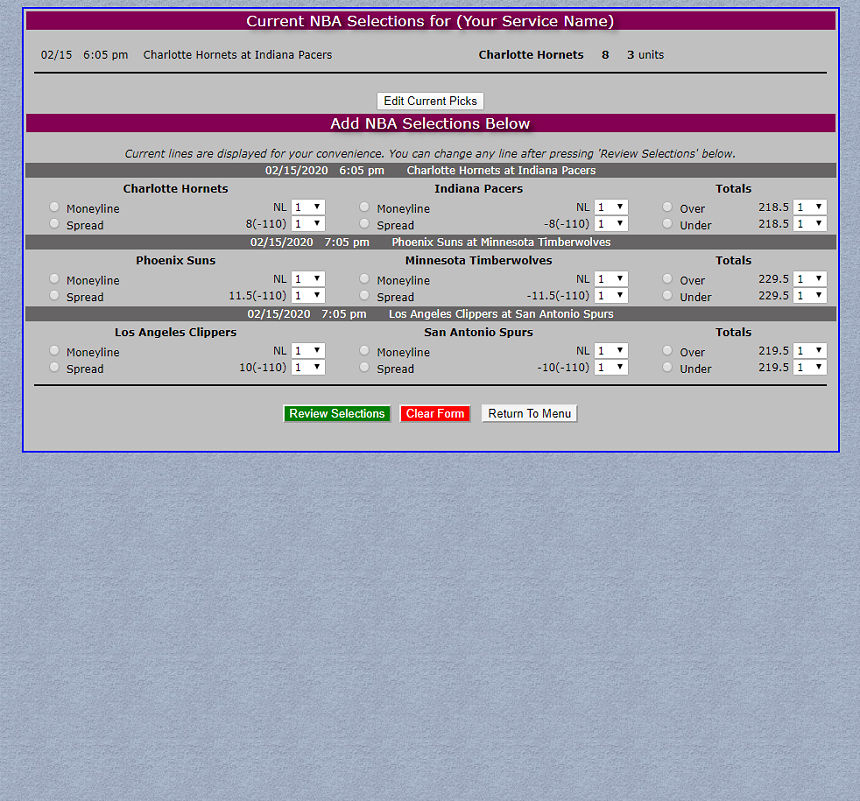860x801 pixels.
Task: Open units dropdown for Los Angeles Clippers Moneyline
Action: click(308, 351)
